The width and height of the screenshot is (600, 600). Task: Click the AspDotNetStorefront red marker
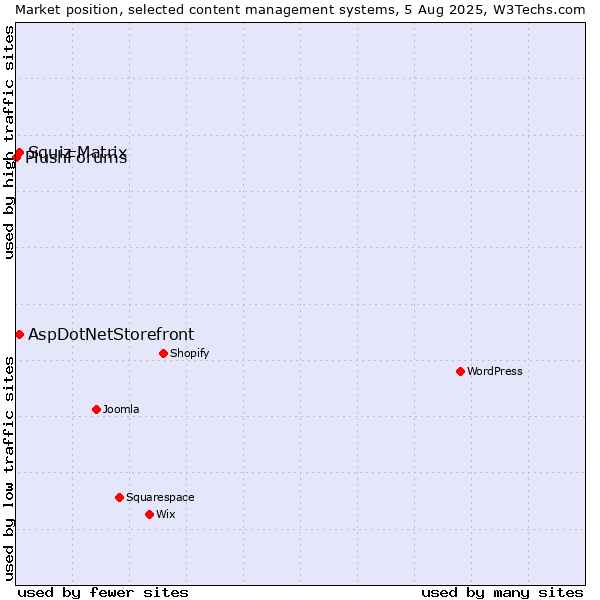20,334
